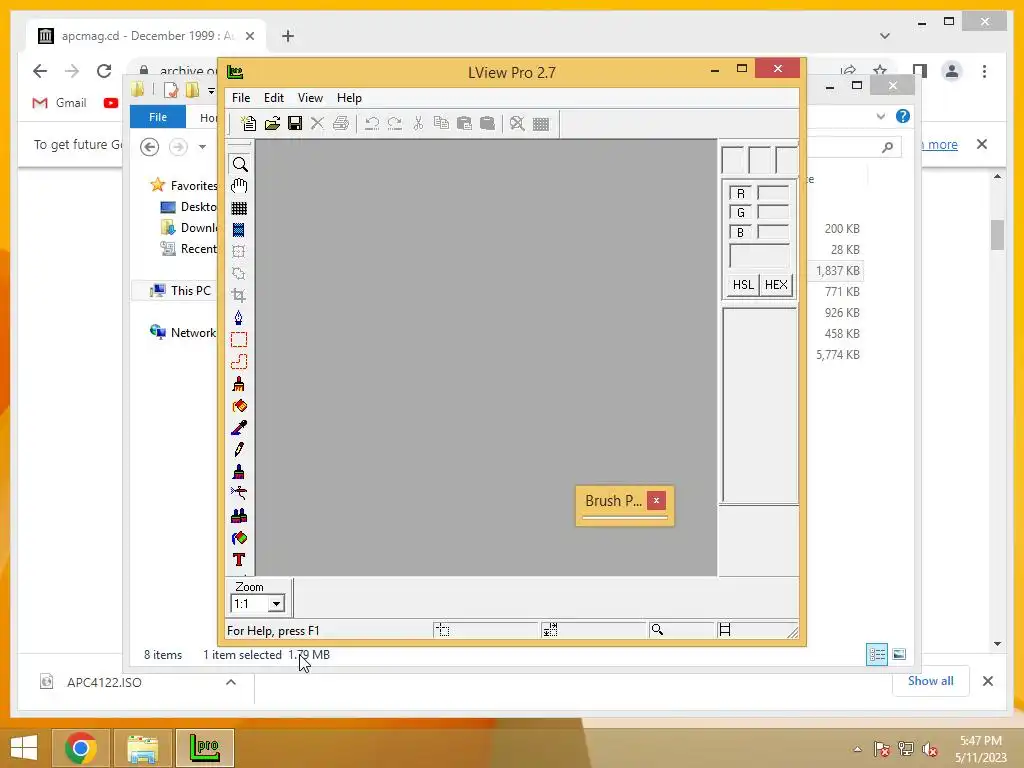Expand the APC4122.ISO download options chevron
Screen dimensions: 1024x768
click(231, 682)
